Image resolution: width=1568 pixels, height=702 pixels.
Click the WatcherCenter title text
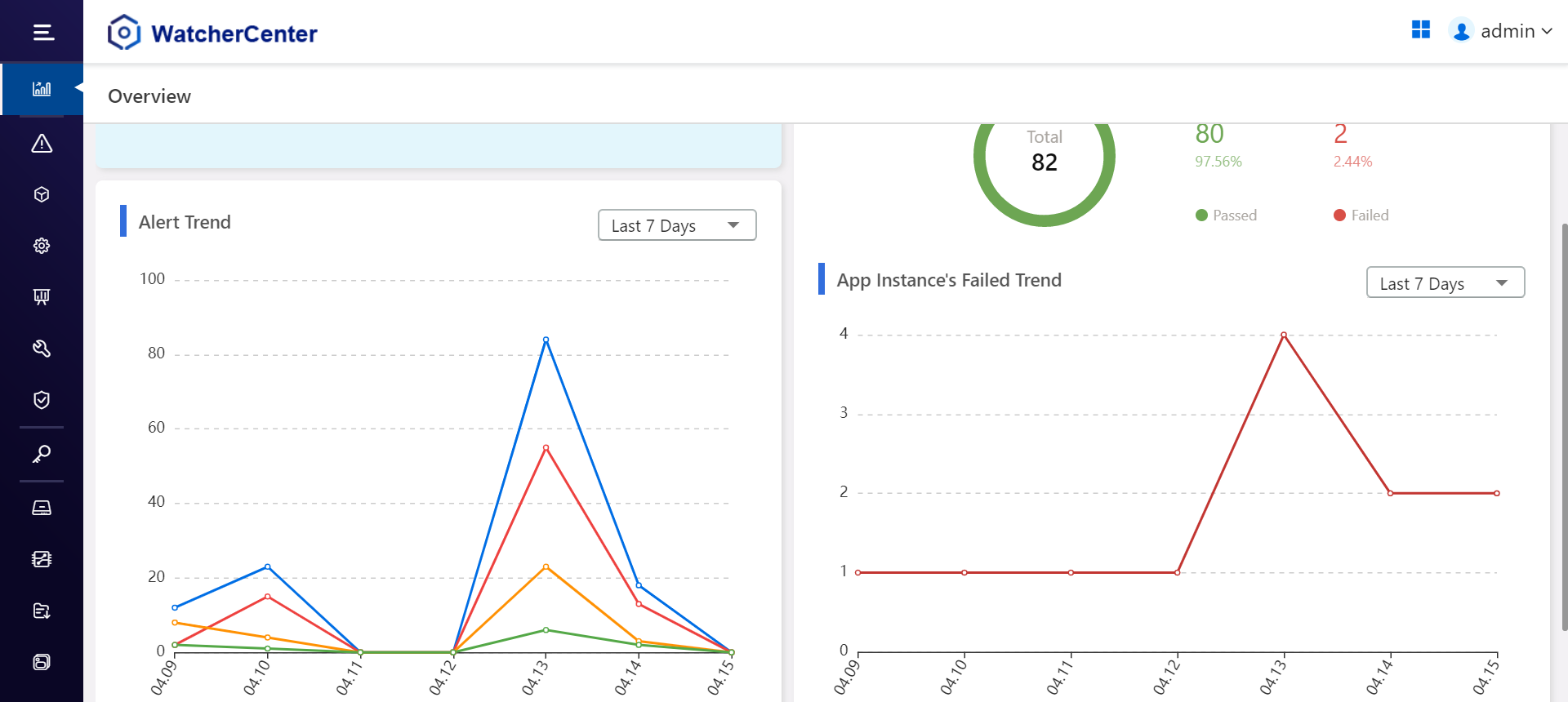click(x=234, y=33)
